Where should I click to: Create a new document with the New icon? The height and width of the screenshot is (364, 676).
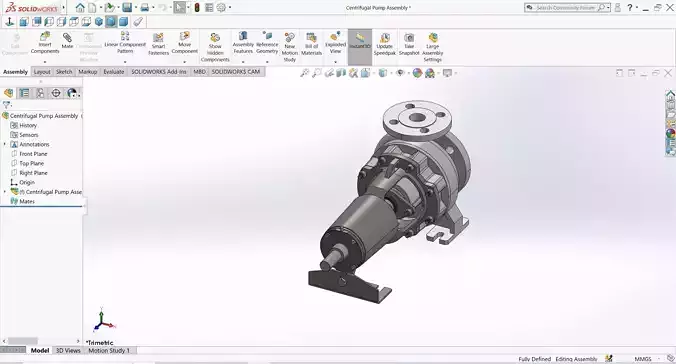92,7
